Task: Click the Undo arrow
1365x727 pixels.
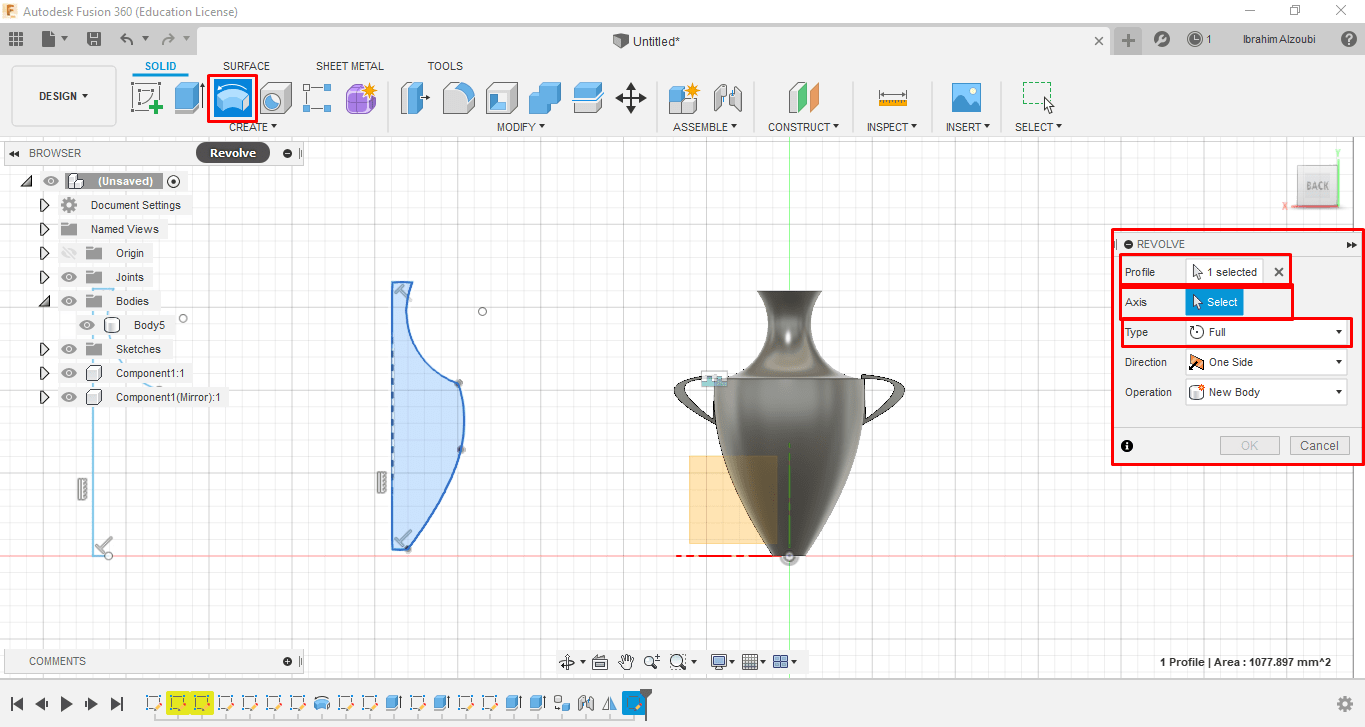Action: click(x=126, y=39)
